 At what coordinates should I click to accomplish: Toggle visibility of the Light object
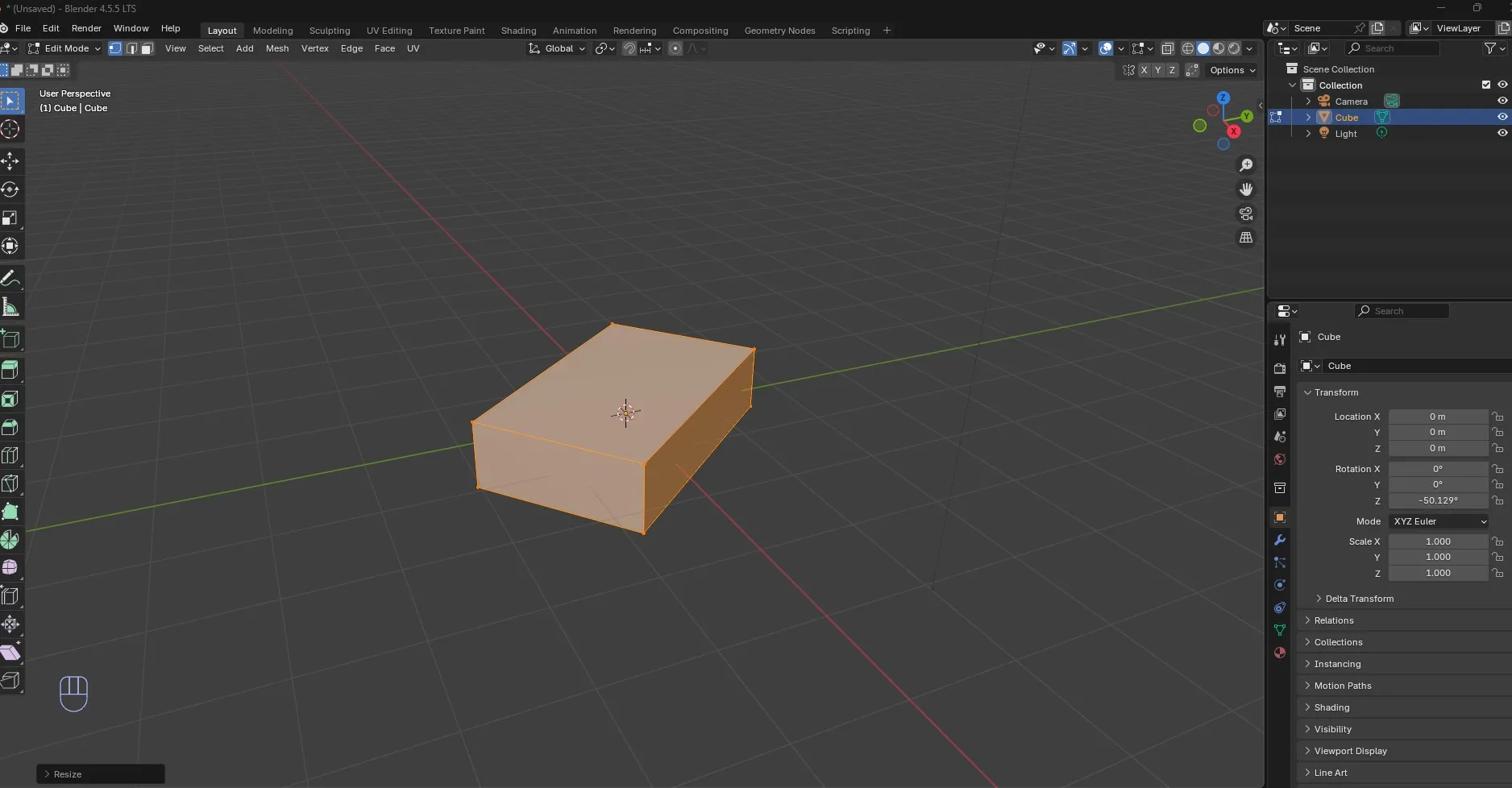click(1502, 133)
